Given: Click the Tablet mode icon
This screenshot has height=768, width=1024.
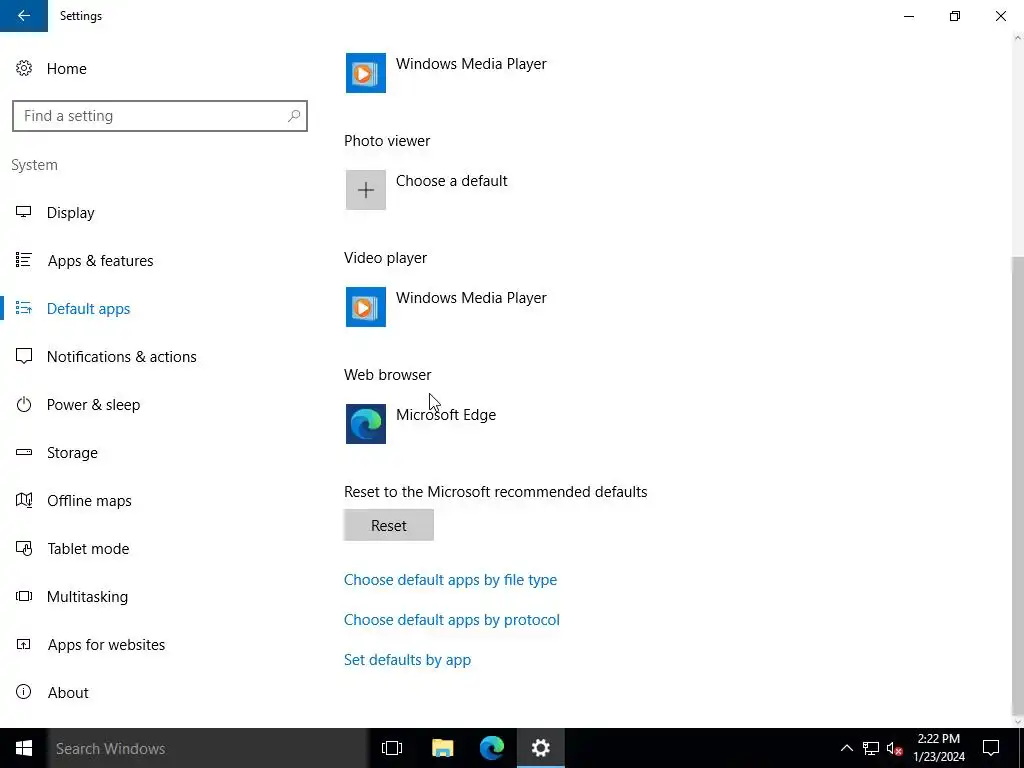Looking at the screenshot, I should tap(24, 549).
